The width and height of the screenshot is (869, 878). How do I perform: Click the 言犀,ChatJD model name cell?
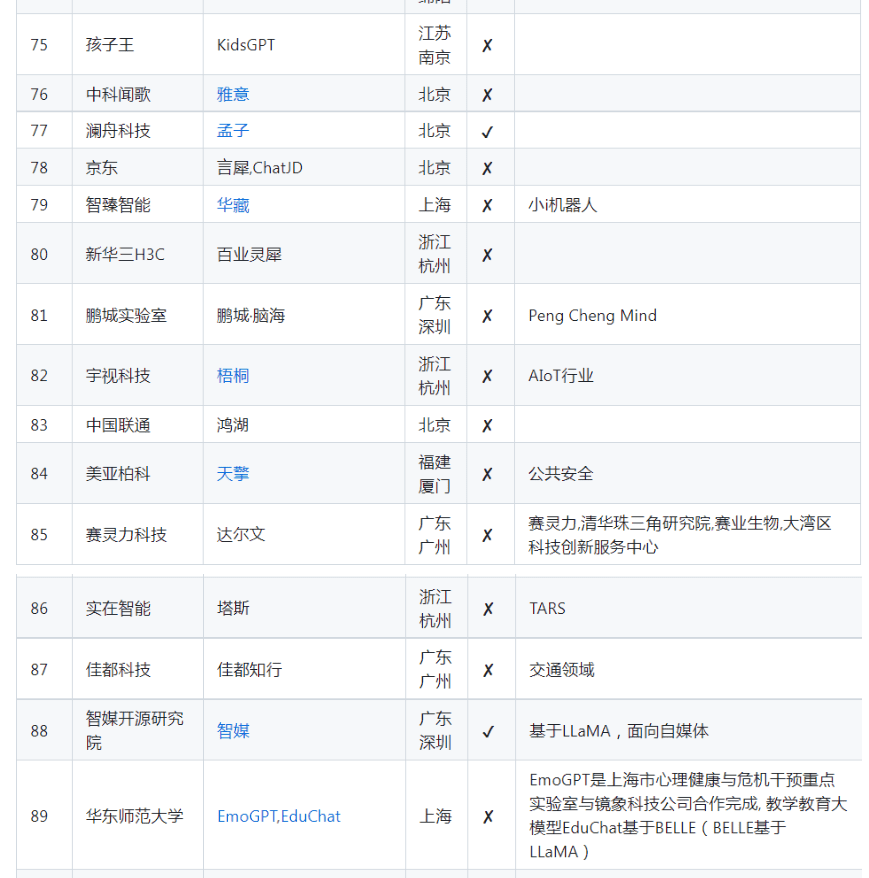point(259,168)
